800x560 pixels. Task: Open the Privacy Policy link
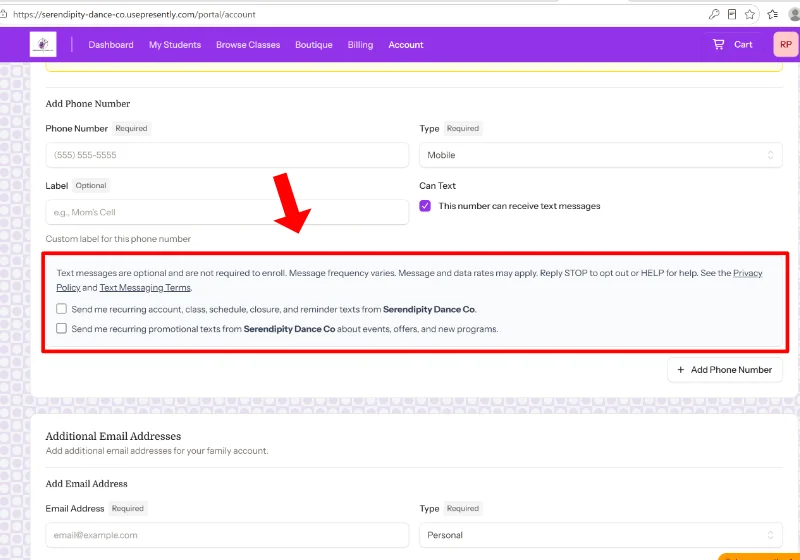(x=747, y=273)
